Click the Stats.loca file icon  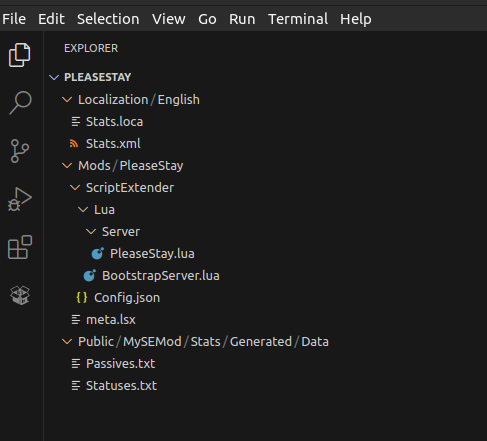tap(76, 122)
